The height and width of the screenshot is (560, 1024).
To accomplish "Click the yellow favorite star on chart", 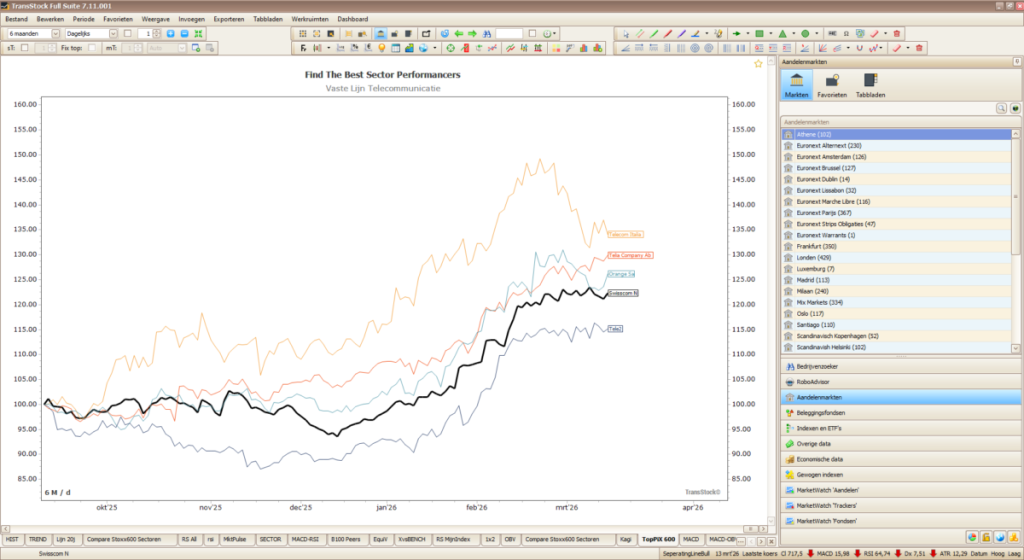I will tap(758, 63).
